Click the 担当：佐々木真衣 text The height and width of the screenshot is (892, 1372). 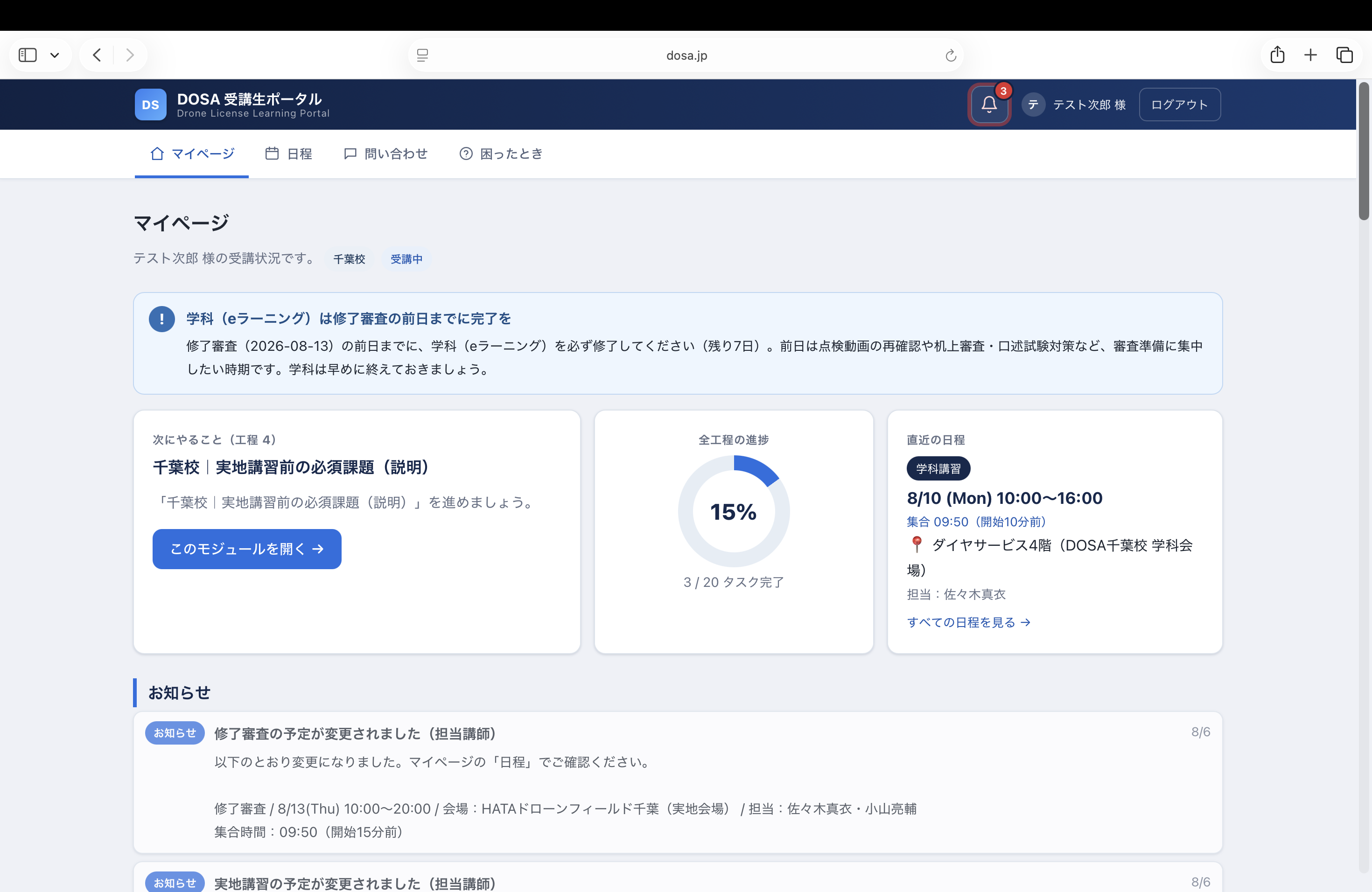pyautogui.click(x=956, y=594)
